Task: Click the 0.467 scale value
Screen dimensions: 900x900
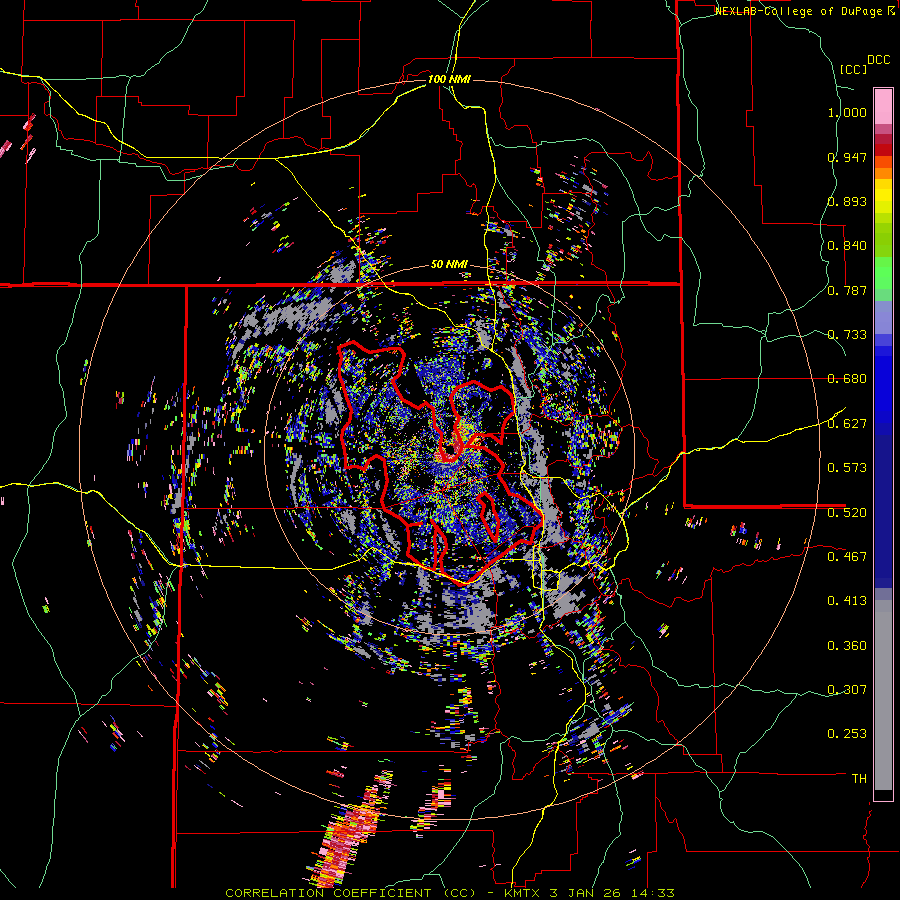Action: coord(847,557)
